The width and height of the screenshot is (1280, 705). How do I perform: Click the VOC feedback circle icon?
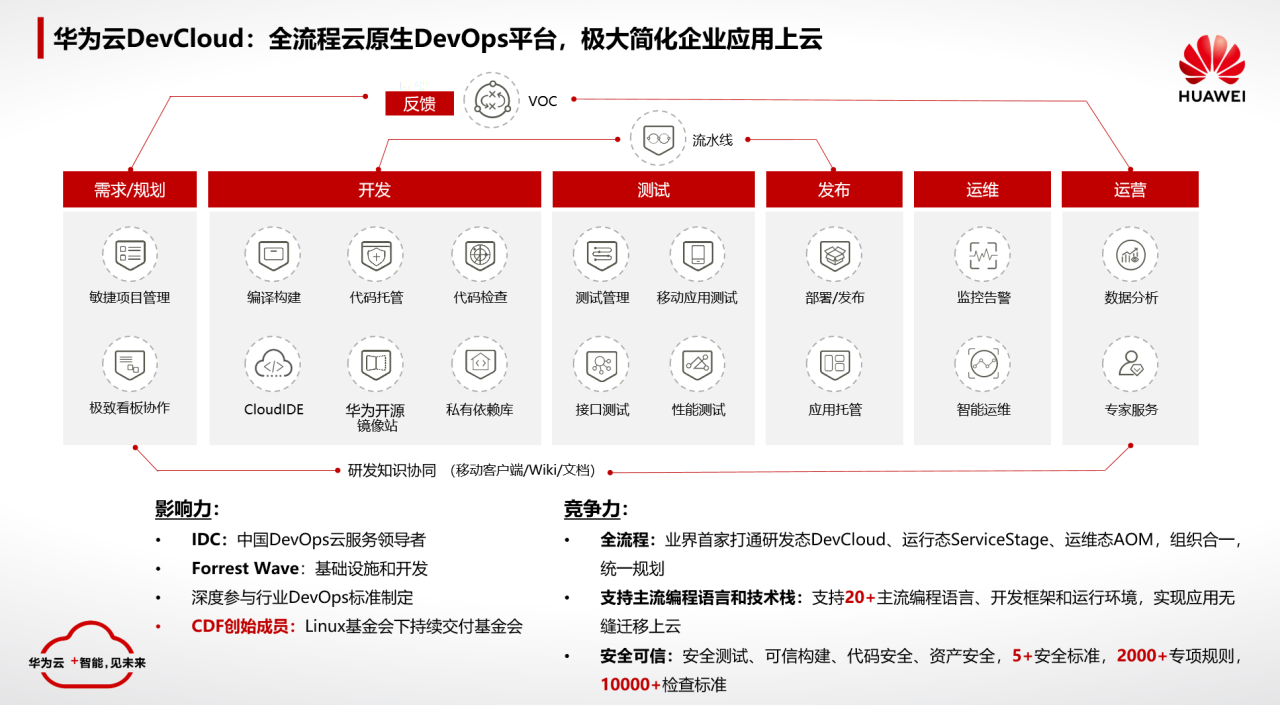pos(492,100)
